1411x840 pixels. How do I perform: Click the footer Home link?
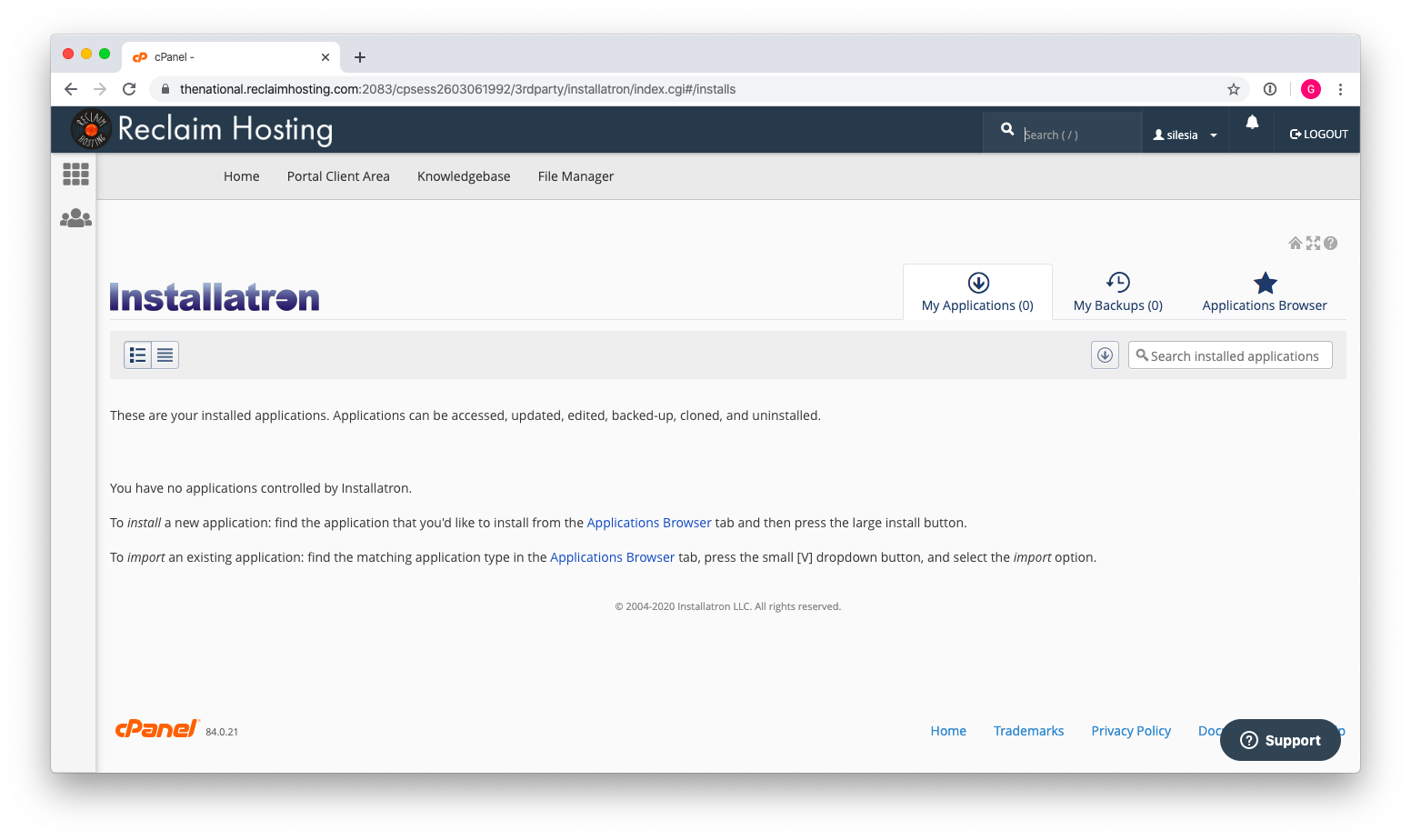pyautogui.click(x=948, y=731)
